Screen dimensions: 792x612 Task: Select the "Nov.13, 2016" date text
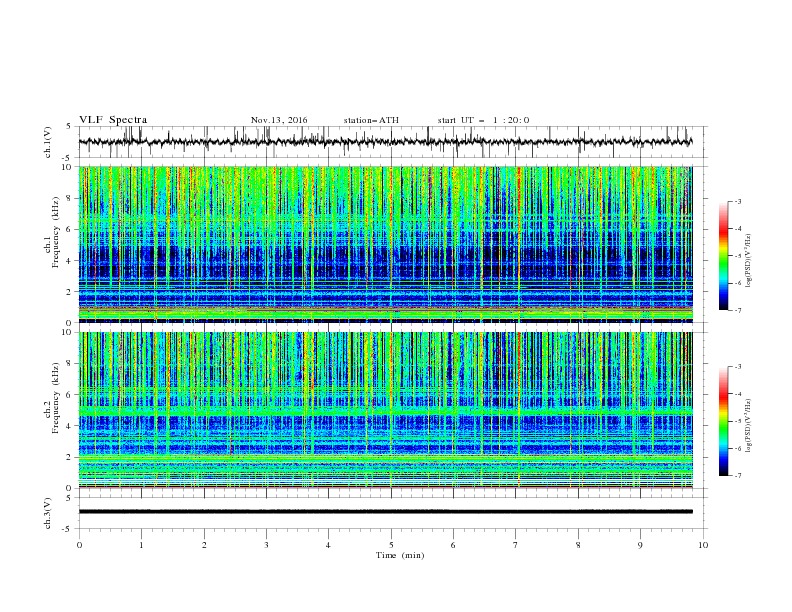click(x=279, y=120)
